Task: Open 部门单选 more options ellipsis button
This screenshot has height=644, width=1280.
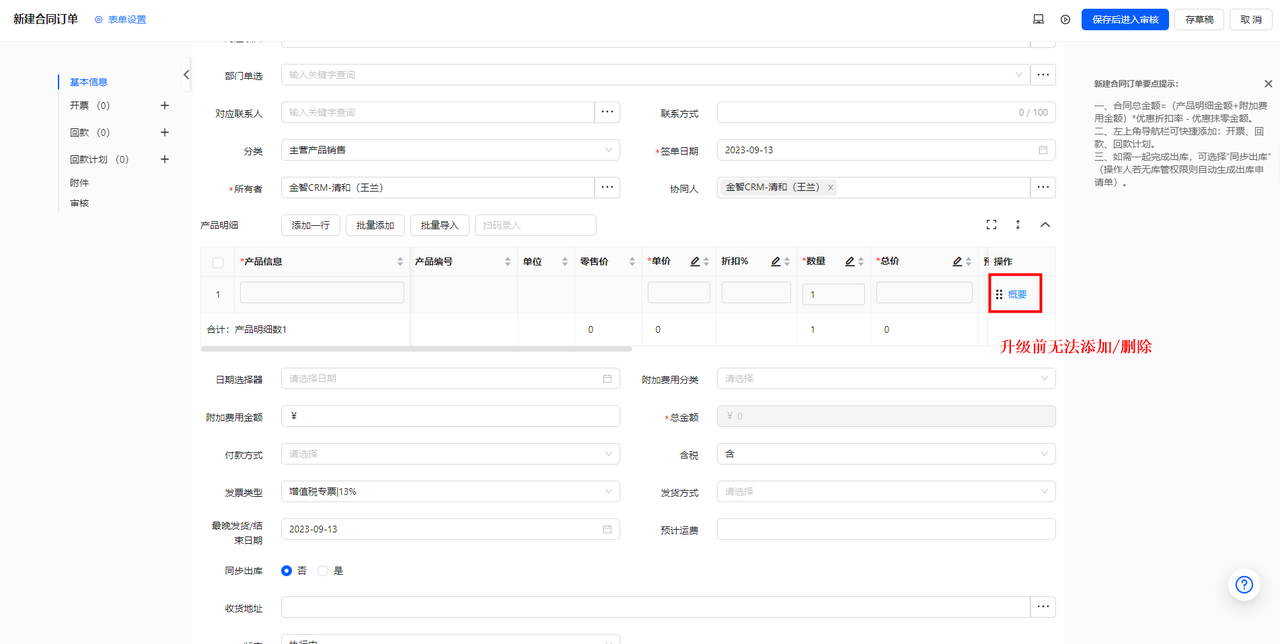Action: tap(1043, 75)
